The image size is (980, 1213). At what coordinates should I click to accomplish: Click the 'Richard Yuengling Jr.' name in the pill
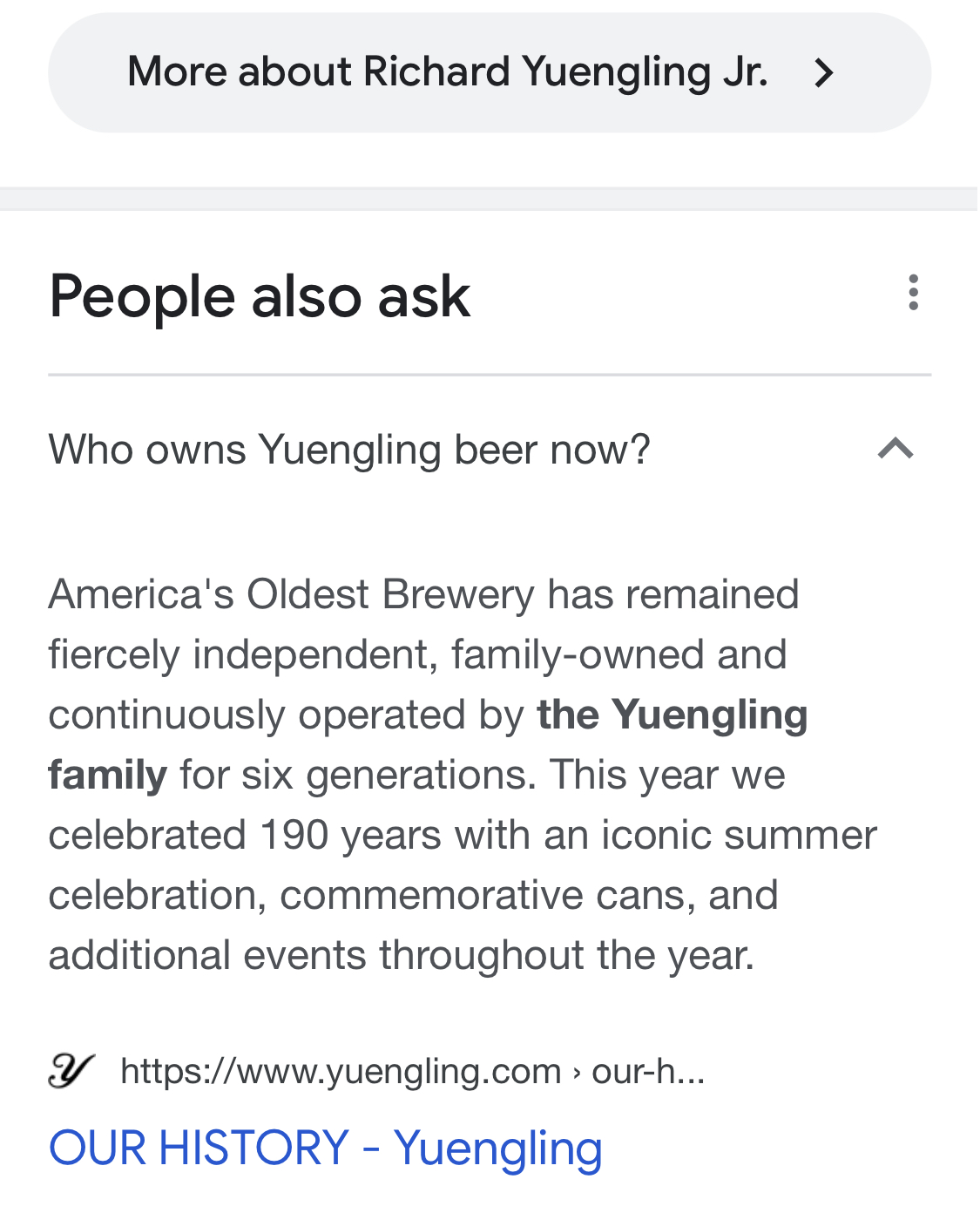(565, 72)
